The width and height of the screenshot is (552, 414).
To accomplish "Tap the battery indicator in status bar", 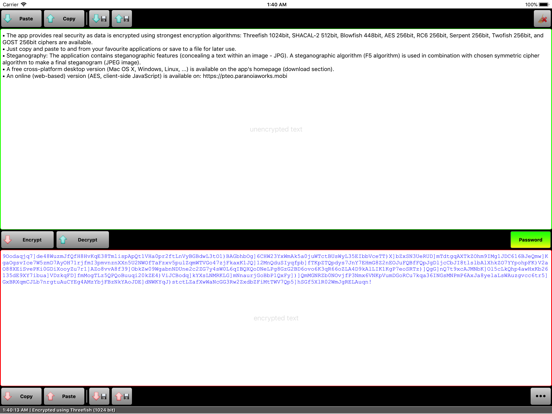I will click(544, 4).
